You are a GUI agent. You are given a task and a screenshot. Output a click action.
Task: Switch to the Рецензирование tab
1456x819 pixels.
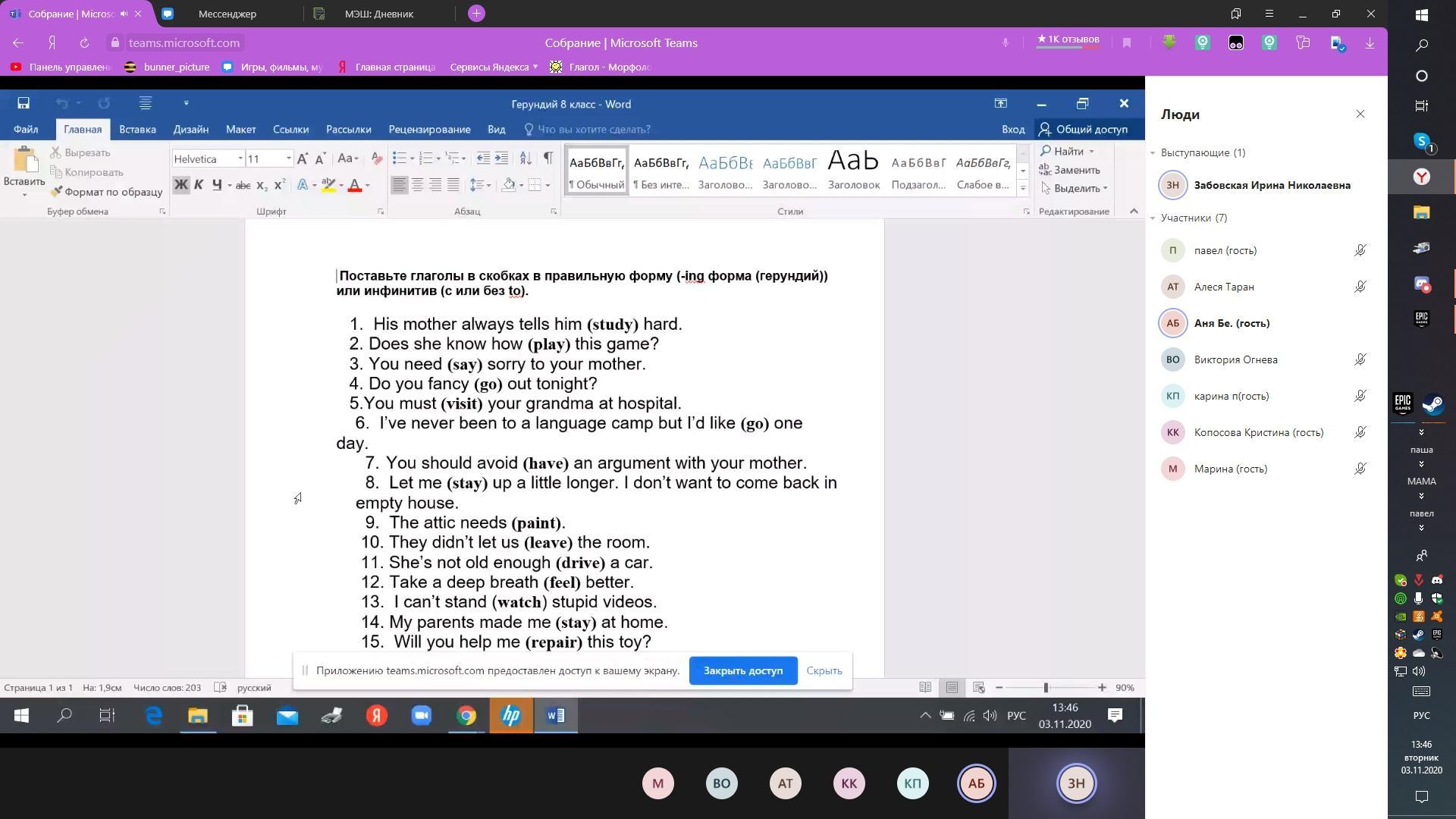pos(429,129)
